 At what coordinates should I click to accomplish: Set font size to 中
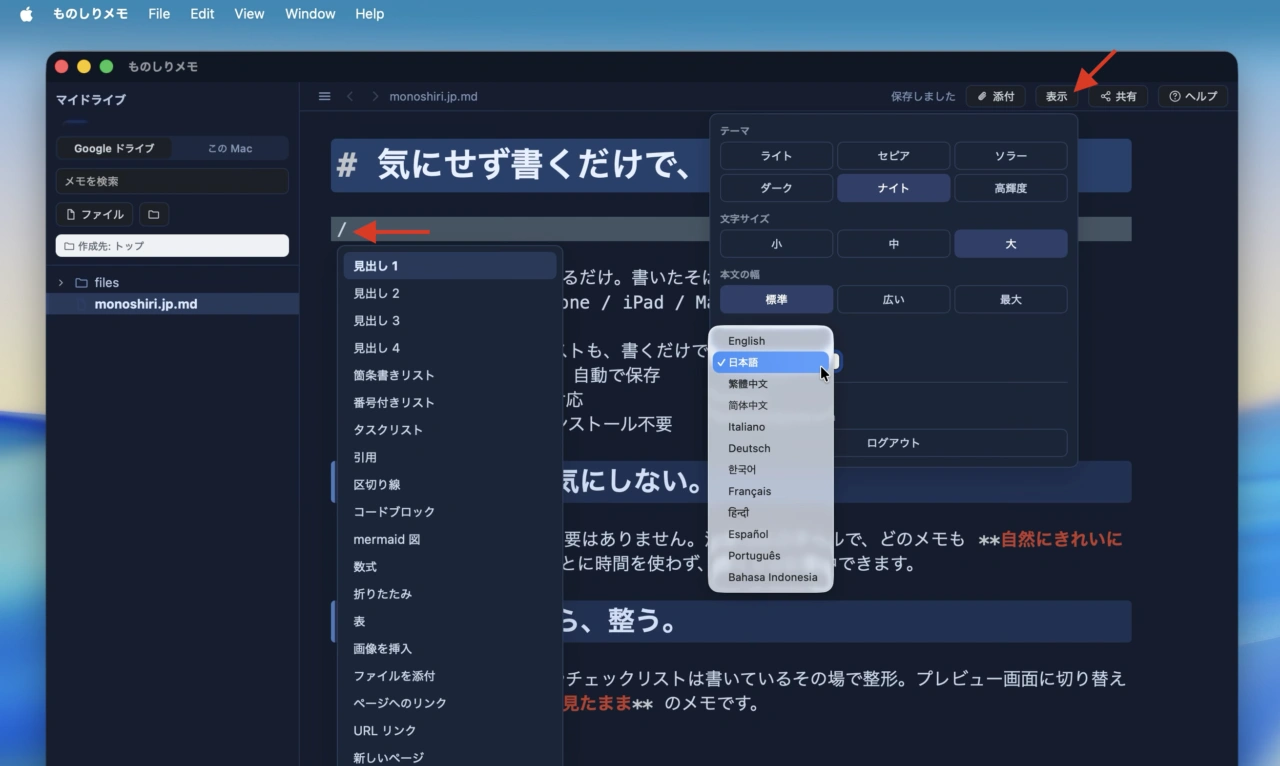(893, 244)
